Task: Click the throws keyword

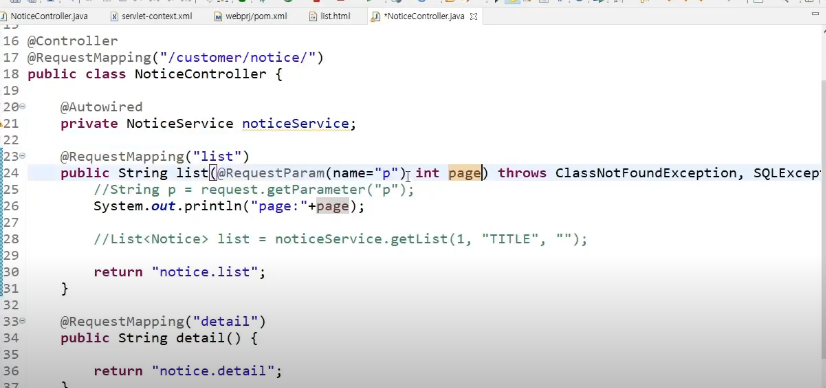Action: [522, 173]
